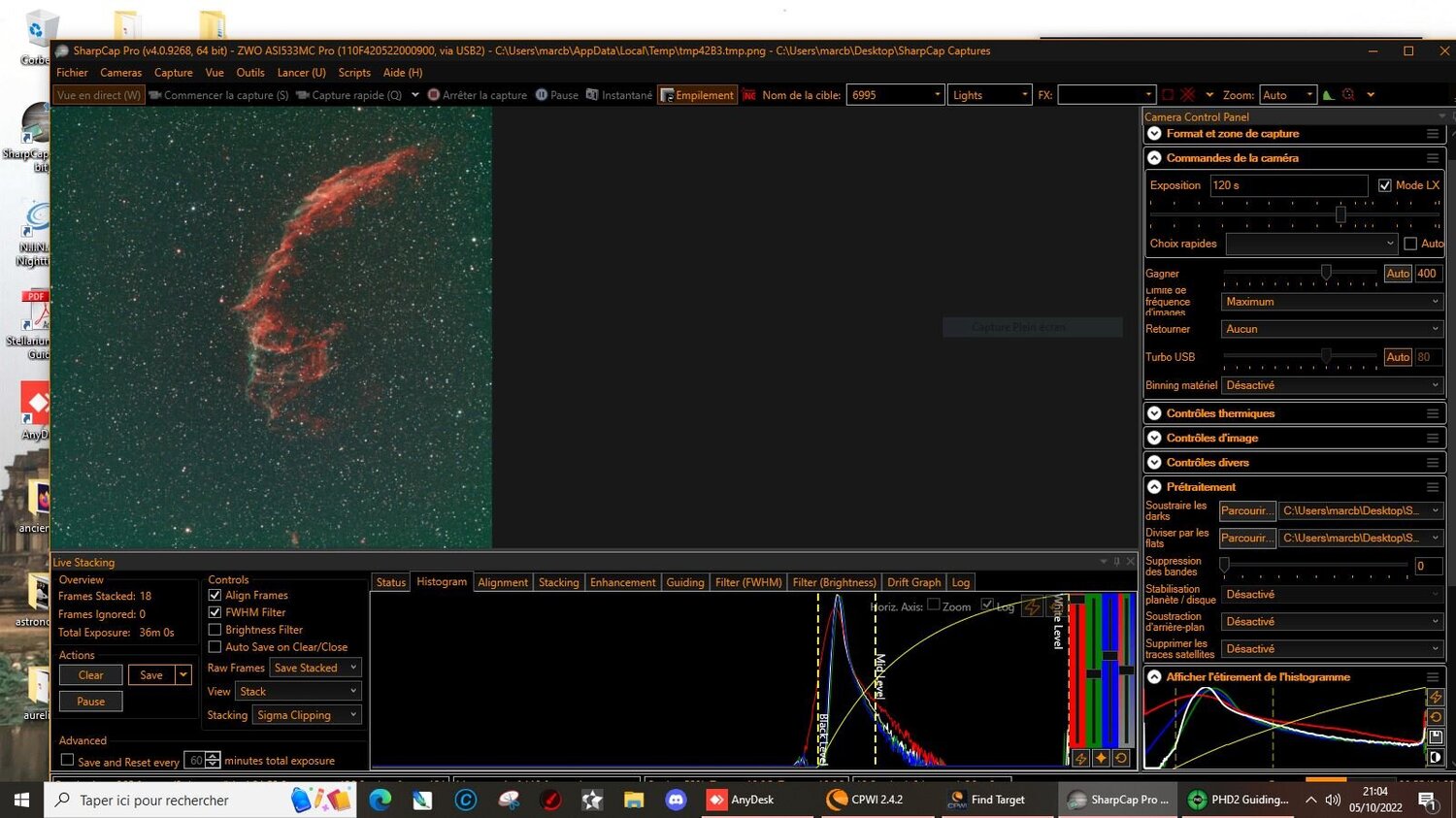The width and height of the screenshot is (1456, 818).
Task: Switch to PHD2 Guiding in the taskbar
Action: coord(1240,801)
